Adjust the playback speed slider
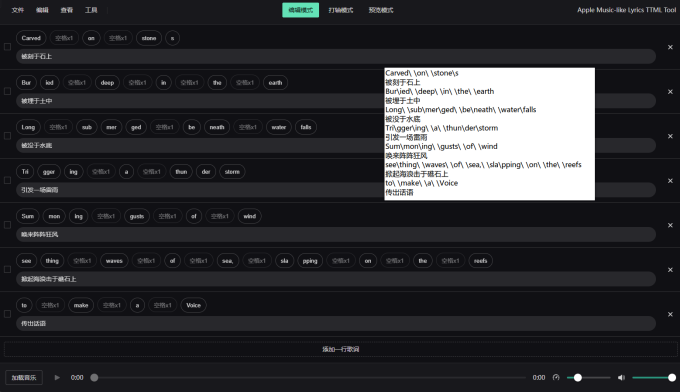Image resolution: width=680 pixels, height=392 pixels. [588, 378]
